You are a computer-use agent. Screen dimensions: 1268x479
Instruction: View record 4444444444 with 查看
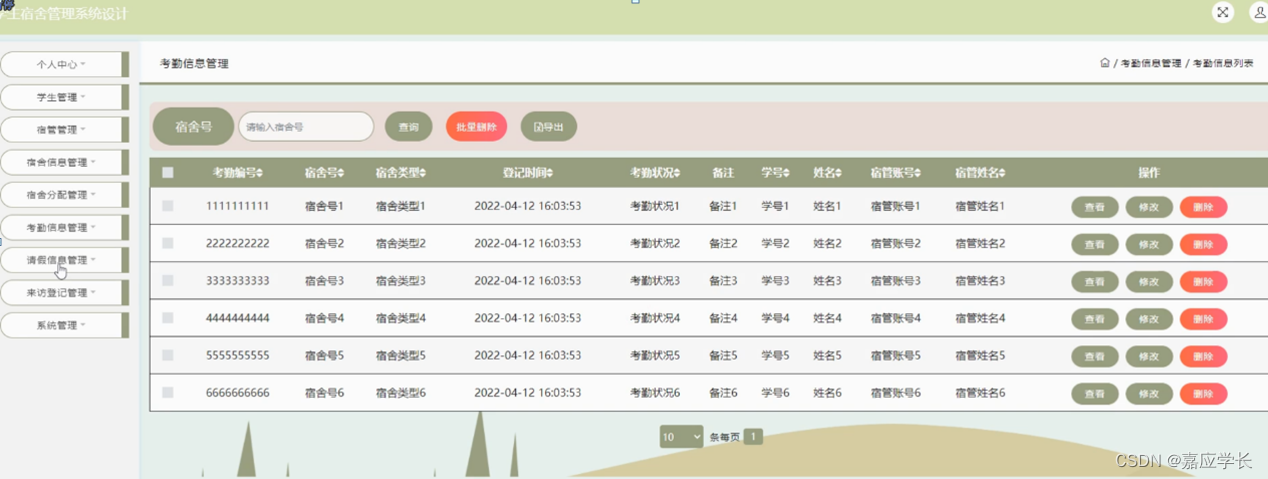point(1095,319)
